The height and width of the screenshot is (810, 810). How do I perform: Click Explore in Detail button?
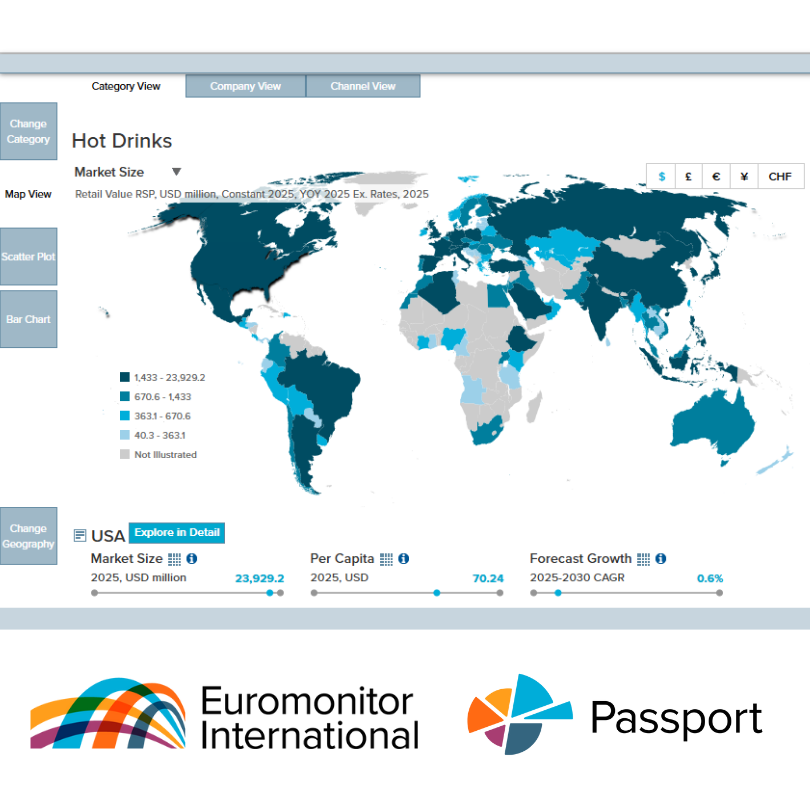[x=177, y=533]
